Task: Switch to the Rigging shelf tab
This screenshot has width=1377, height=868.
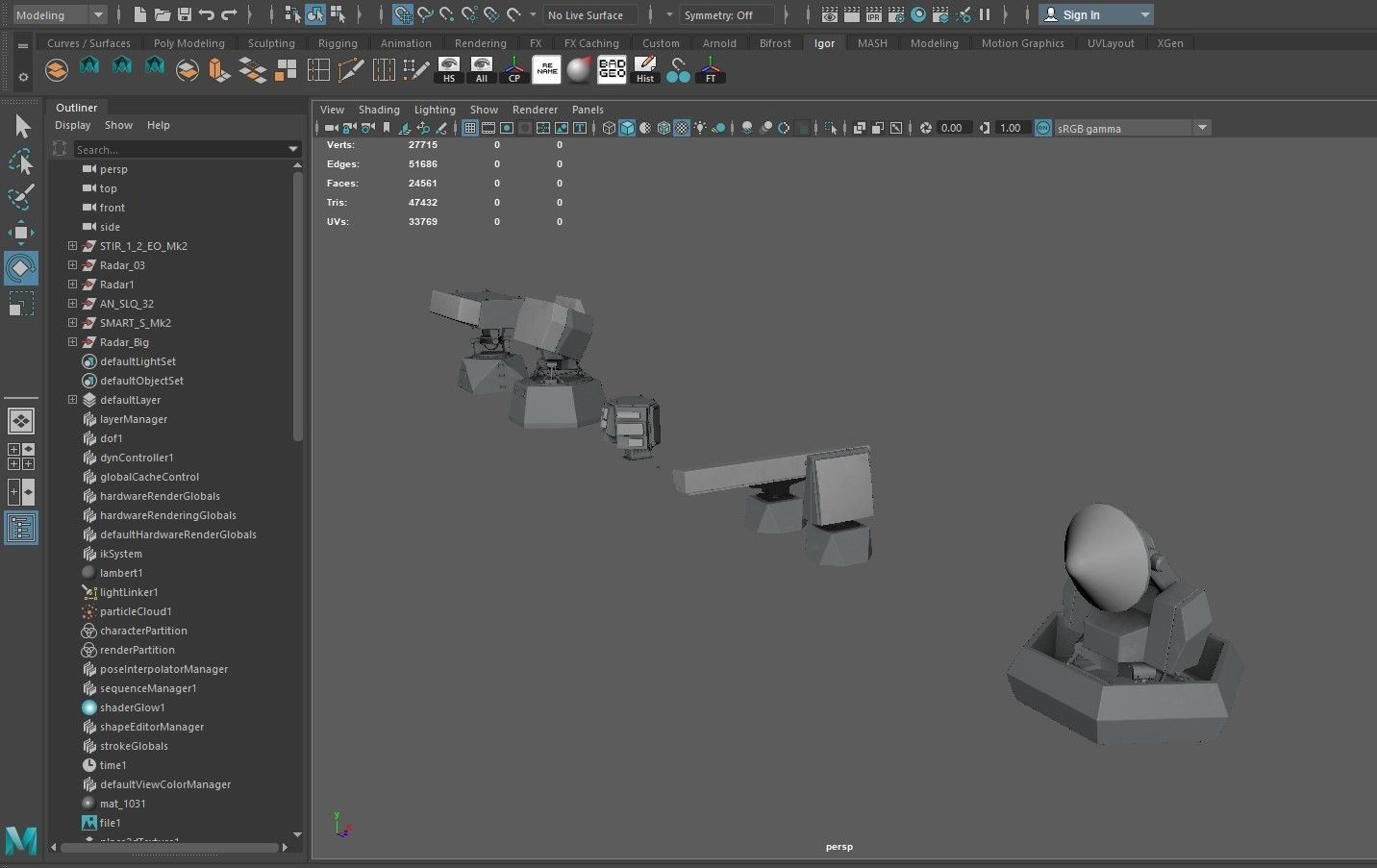Action: pos(338,43)
